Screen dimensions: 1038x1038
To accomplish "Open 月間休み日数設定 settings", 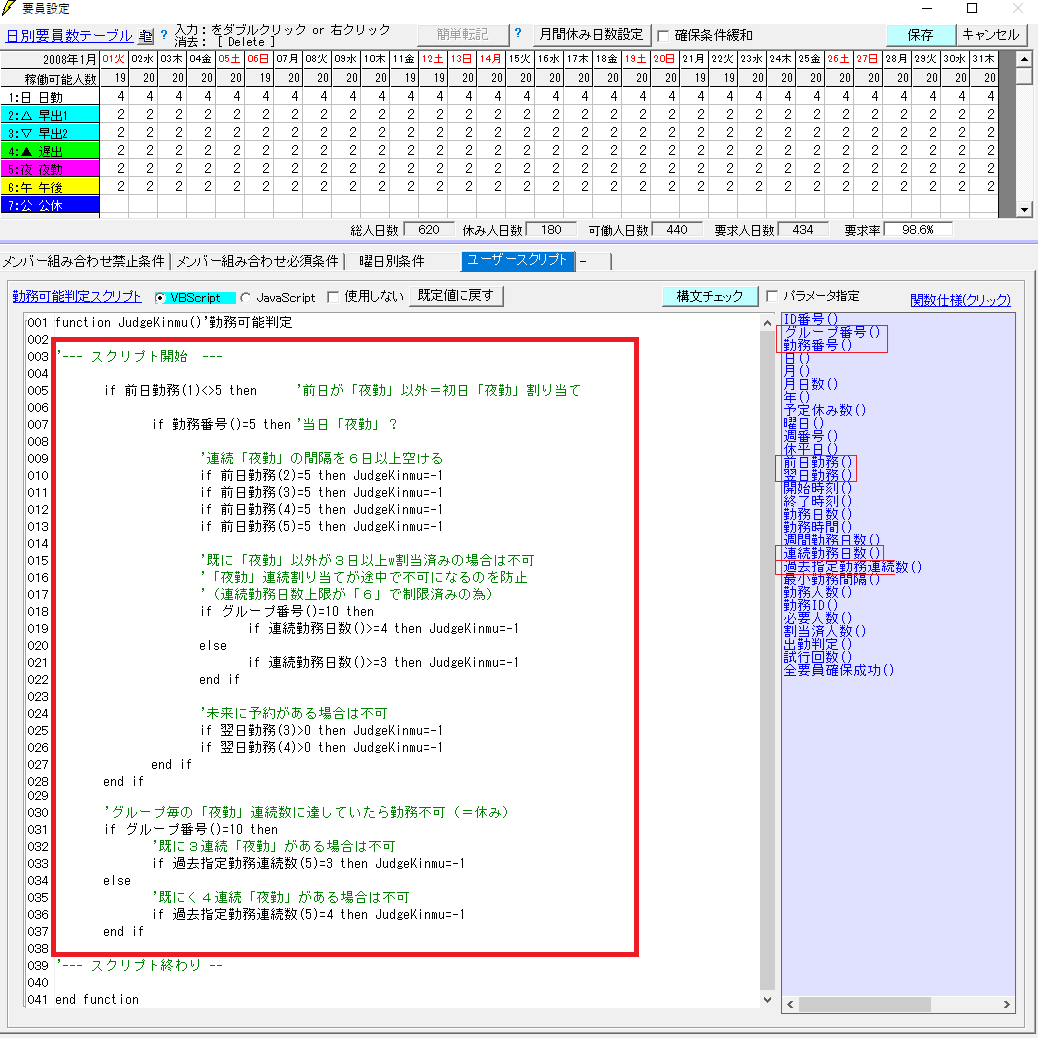I will [x=591, y=35].
